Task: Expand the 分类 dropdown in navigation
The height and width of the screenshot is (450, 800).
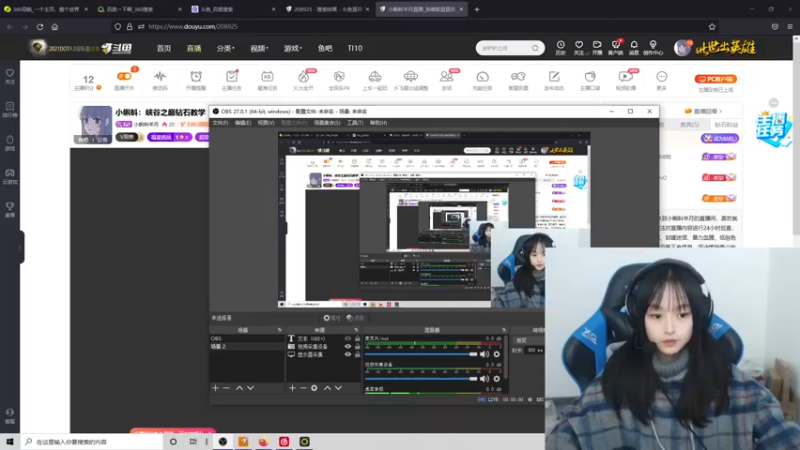Action: pyautogui.click(x=225, y=48)
